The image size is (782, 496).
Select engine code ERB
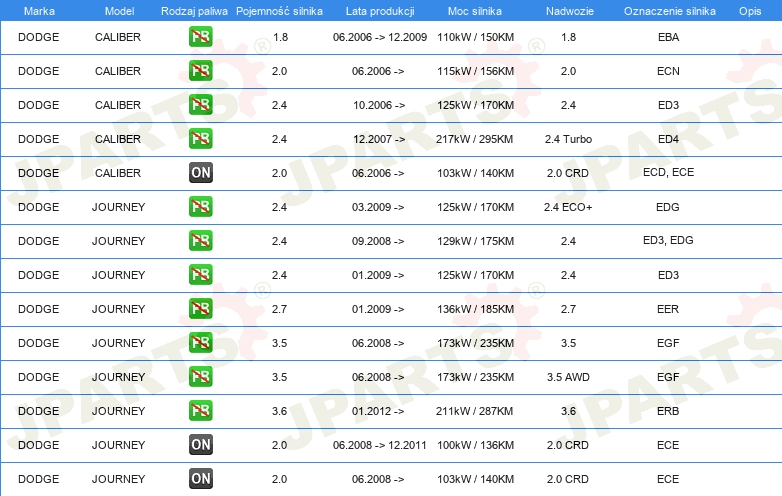coord(668,411)
